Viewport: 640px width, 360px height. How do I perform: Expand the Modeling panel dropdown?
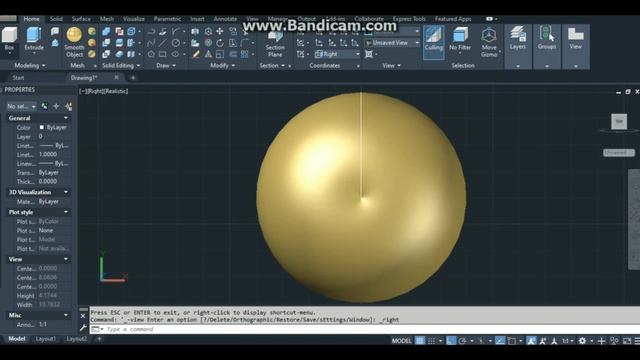point(29,65)
